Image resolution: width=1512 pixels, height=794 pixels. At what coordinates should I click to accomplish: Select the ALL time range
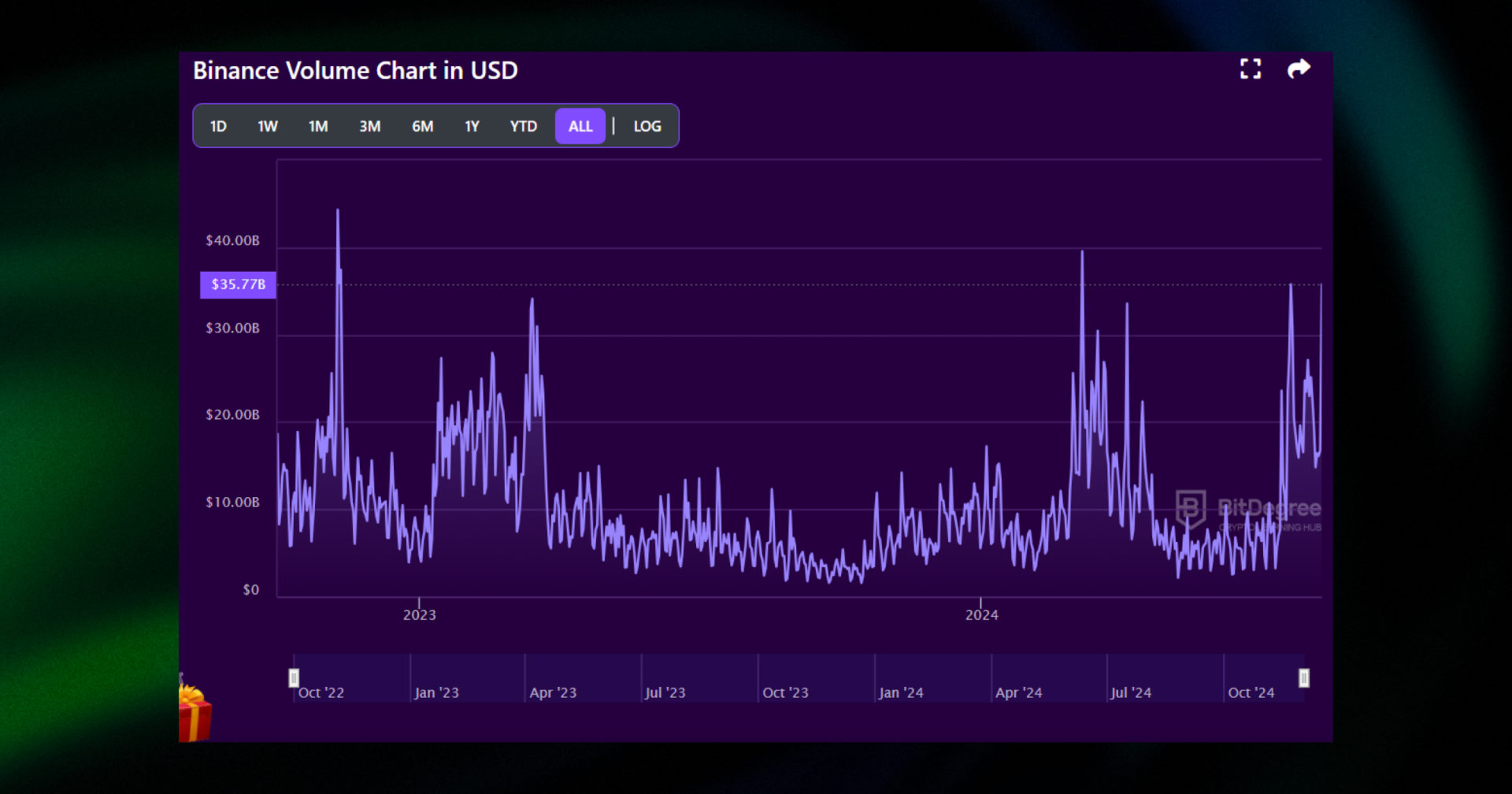point(580,126)
